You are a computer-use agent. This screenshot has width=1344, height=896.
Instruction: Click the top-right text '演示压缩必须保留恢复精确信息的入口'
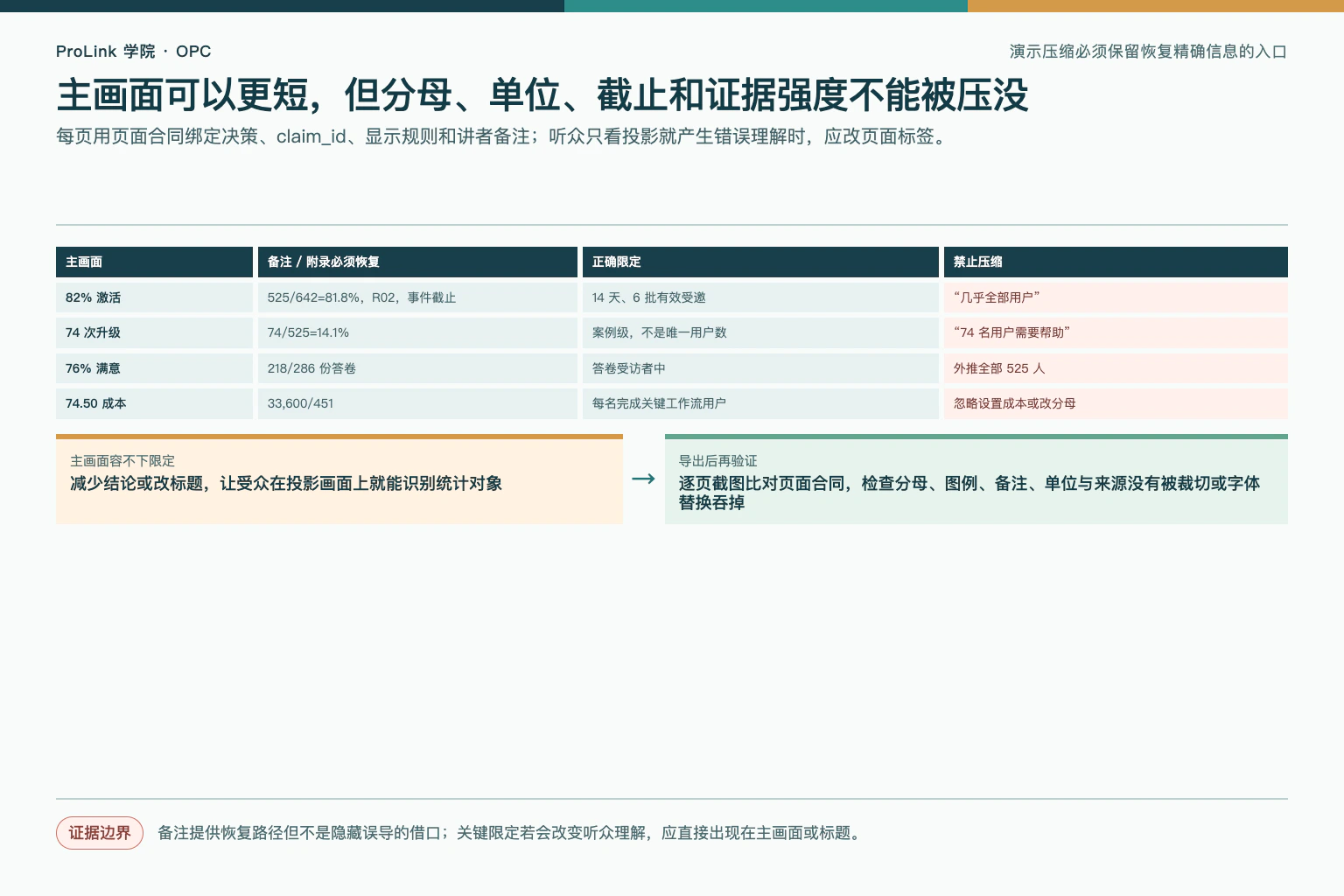1148,52
